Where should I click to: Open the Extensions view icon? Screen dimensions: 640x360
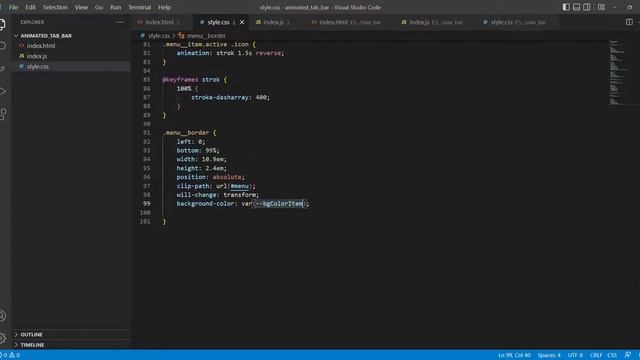click(2, 114)
